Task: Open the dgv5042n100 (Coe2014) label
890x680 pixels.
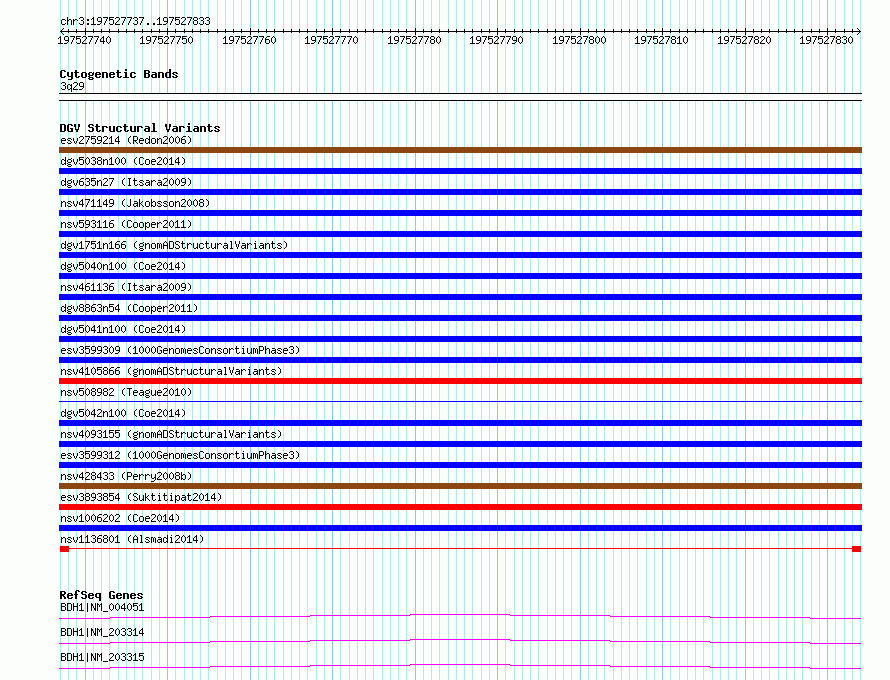Action: coord(123,413)
